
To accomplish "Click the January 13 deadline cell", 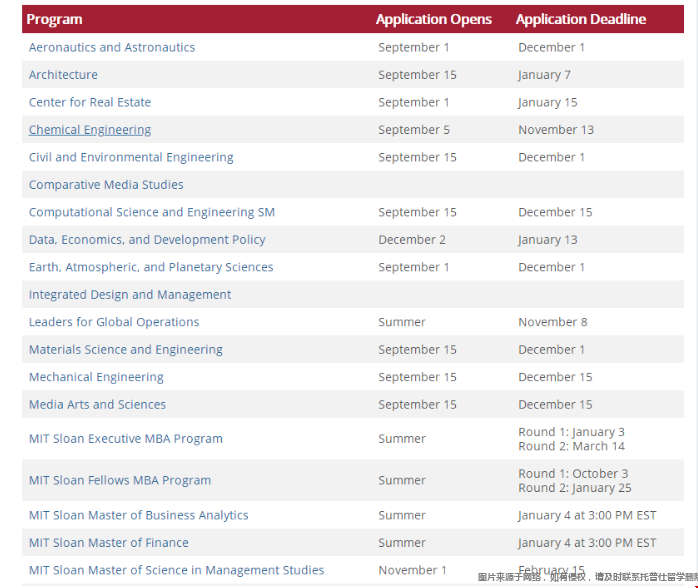I will pos(548,239).
